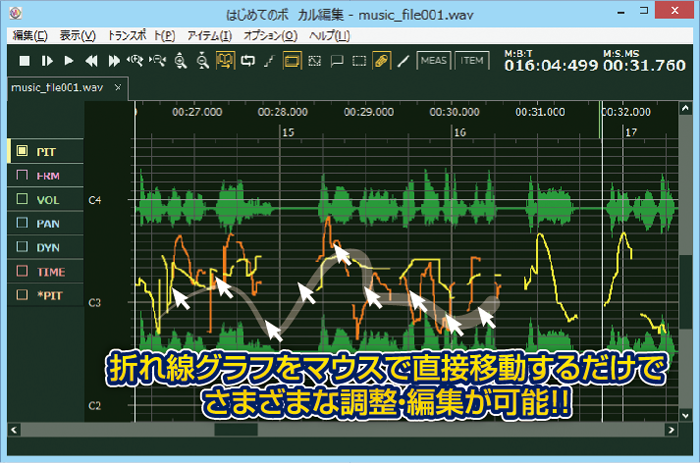Screen dimensions: 700x463
Task: Click the zoom-in magnifier icon
Action: (180, 61)
